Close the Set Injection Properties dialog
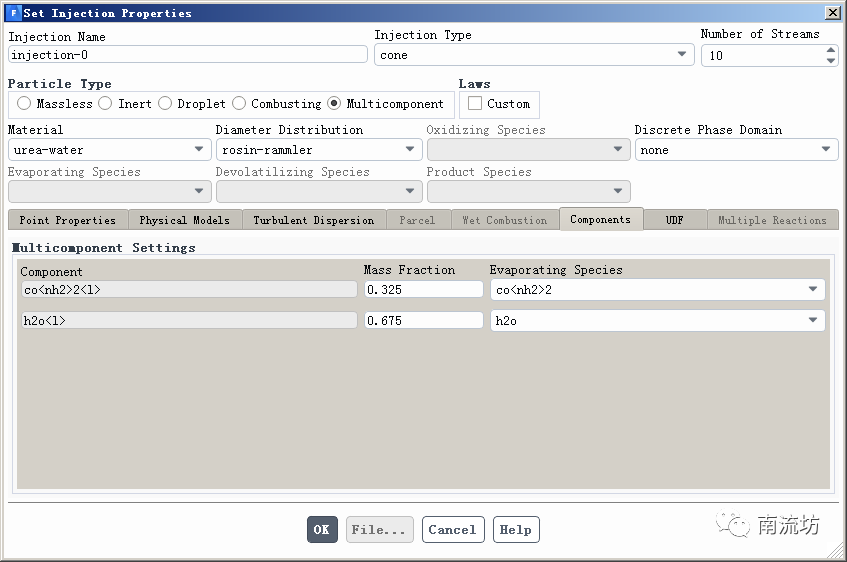 coord(832,13)
